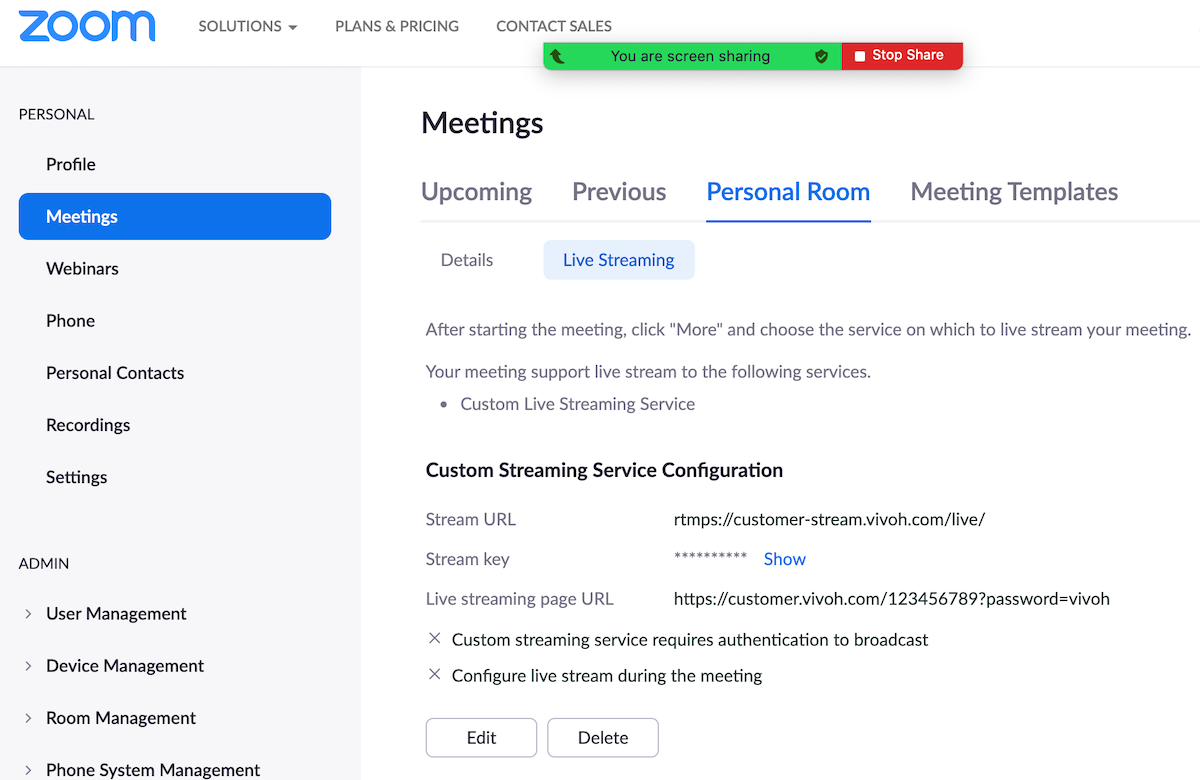The width and height of the screenshot is (1200, 780).
Task: Click the Zoom logo
Action: tap(87, 27)
